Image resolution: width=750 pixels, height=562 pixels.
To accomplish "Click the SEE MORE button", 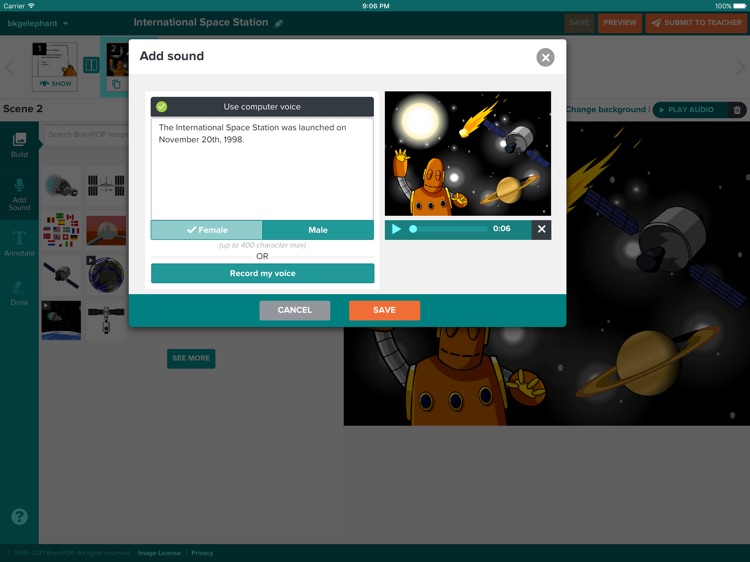I will [191, 358].
